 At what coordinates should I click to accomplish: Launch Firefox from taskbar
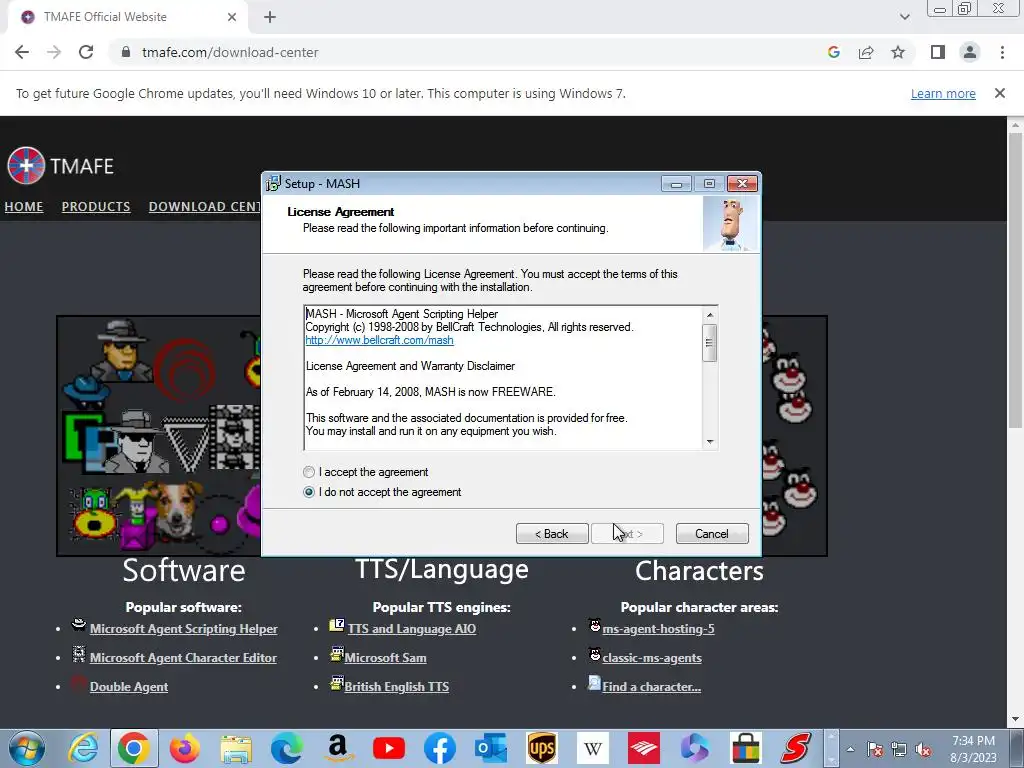pyautogui.click(x=185, y=748)
